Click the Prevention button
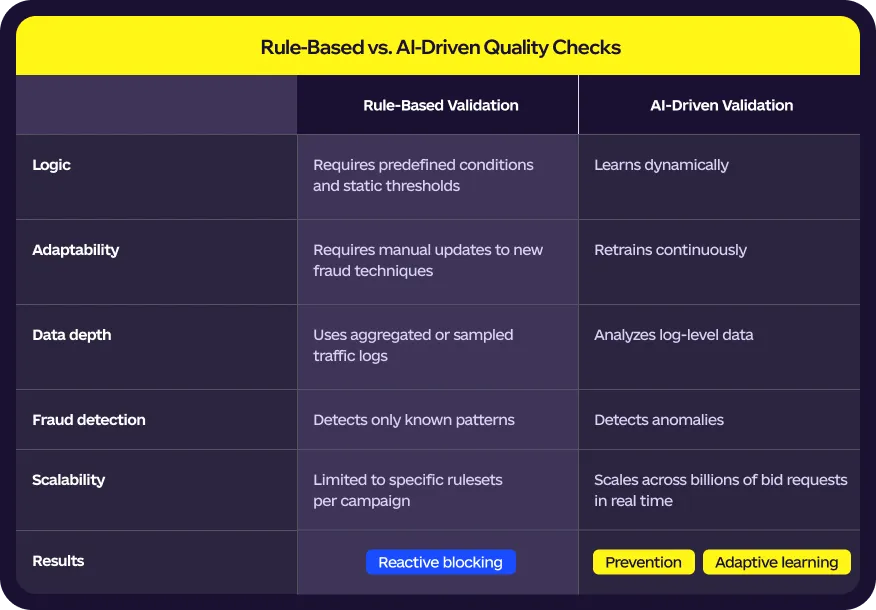876x610 pixels. [643, 562]
